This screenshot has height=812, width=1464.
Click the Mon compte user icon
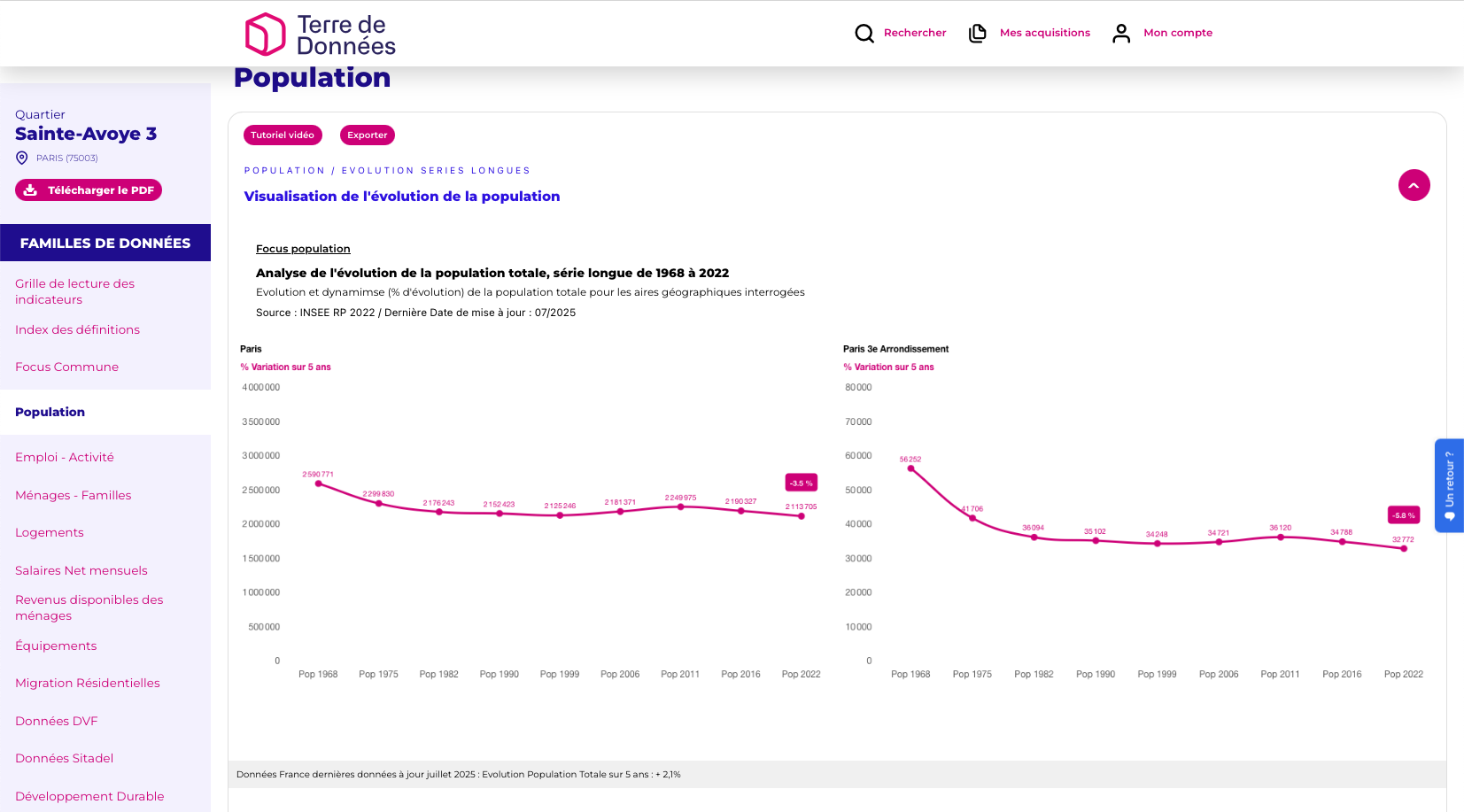(x=1121, y=34)
